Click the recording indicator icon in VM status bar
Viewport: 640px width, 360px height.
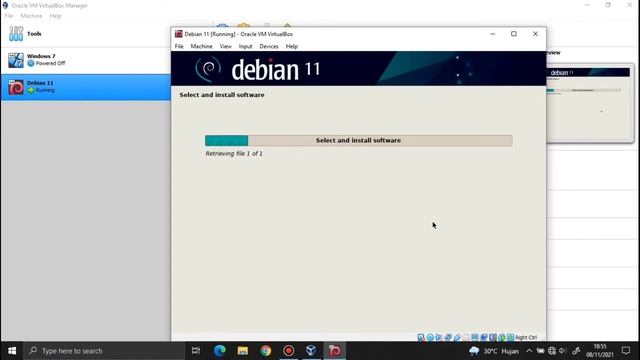(x=484, y=338)
